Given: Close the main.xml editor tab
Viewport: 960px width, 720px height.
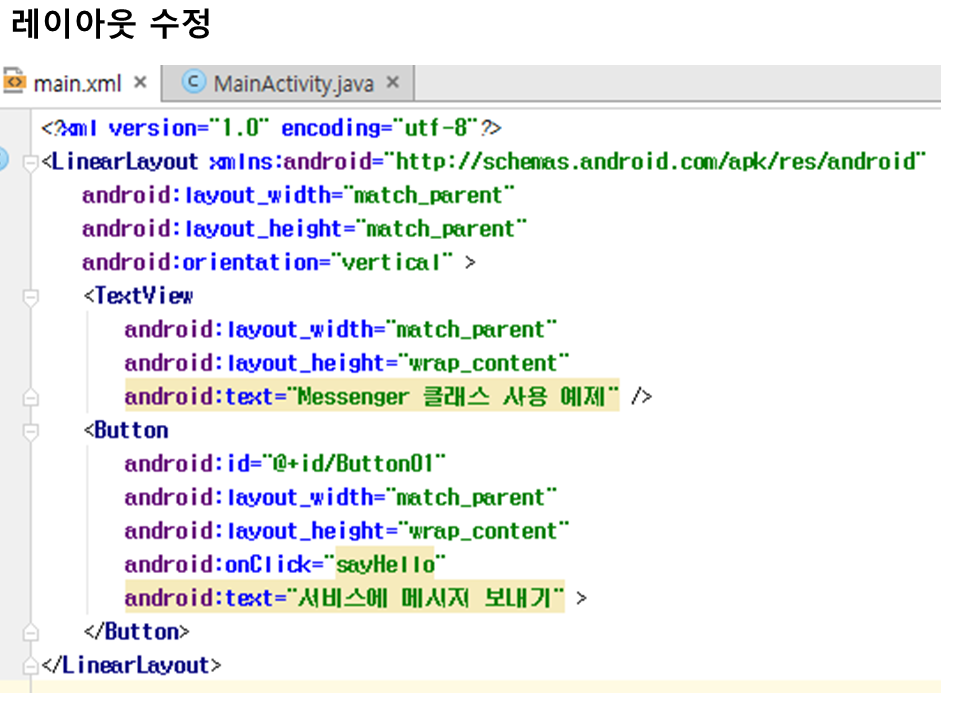Looking at the screenshot, I should click(140, 82).
